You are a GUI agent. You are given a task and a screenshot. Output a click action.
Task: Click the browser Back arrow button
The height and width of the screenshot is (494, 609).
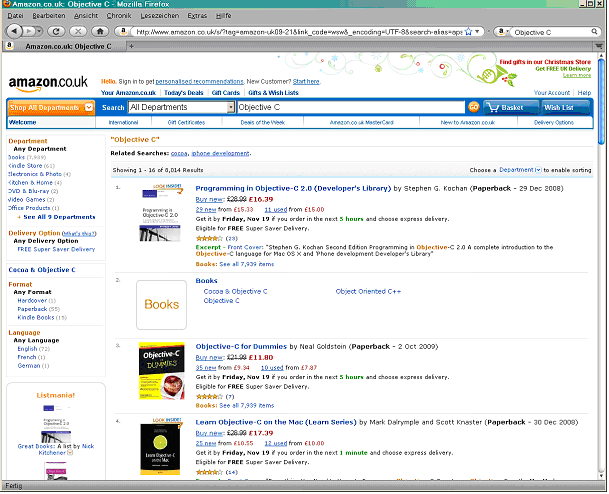(x=14, y=31)
